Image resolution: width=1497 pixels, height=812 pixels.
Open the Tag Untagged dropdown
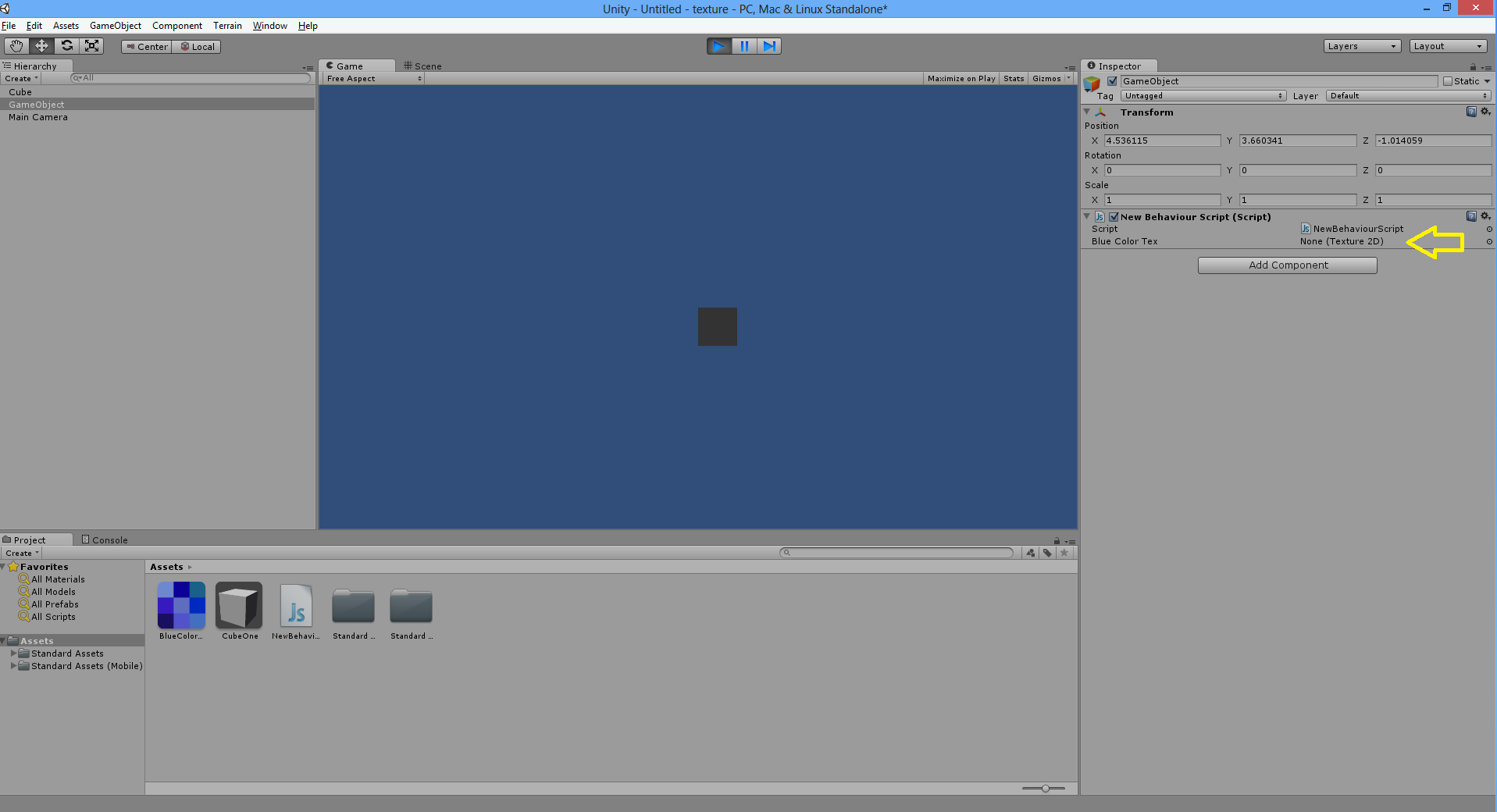(1203, 96)
